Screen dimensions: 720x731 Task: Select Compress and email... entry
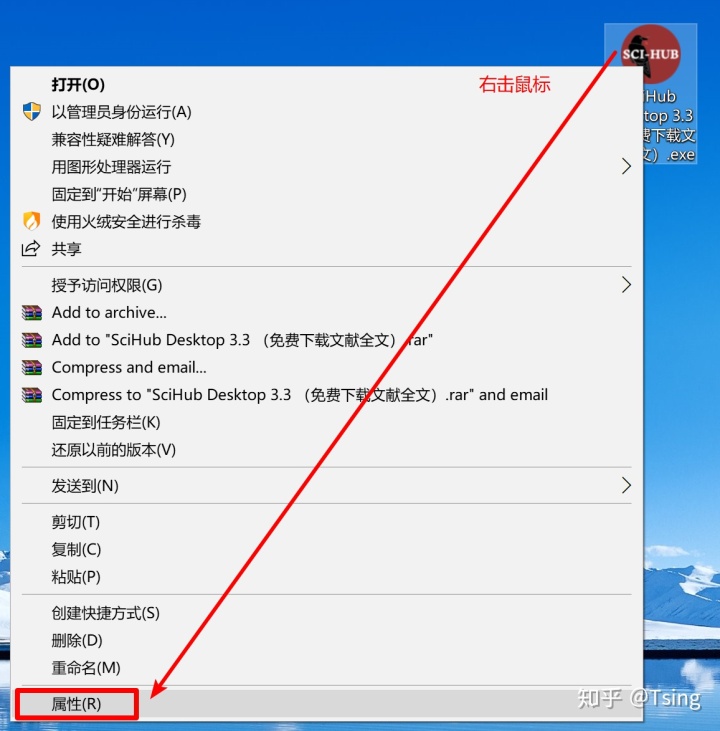point(326,367)
